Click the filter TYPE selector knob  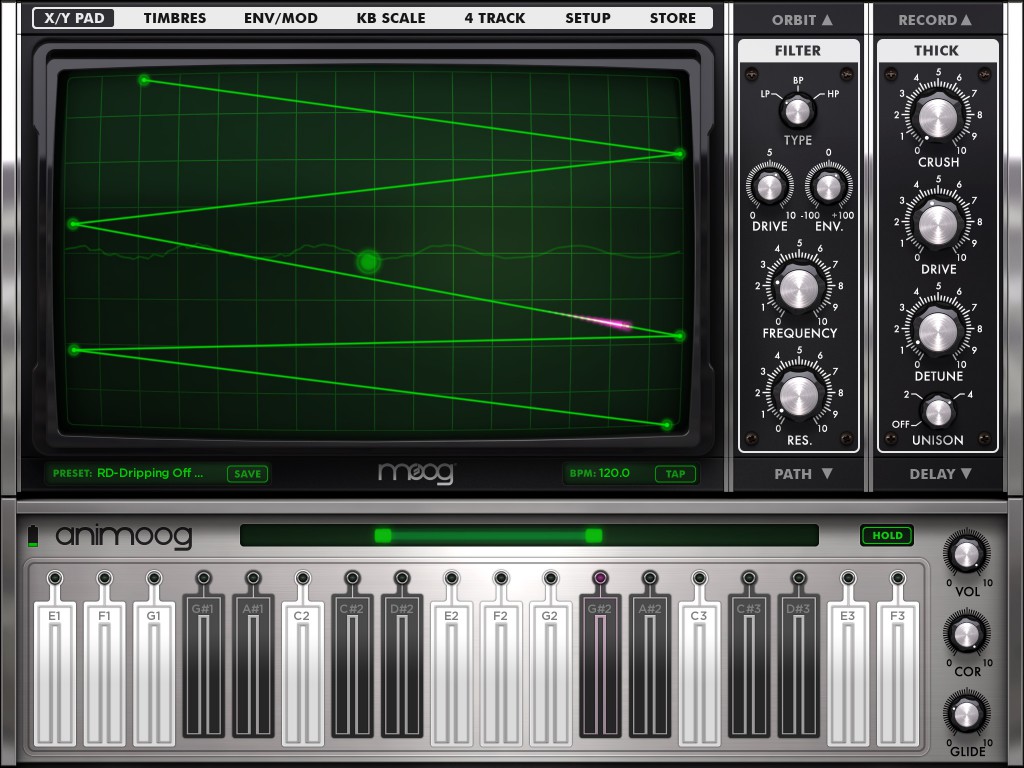(797, 111)
